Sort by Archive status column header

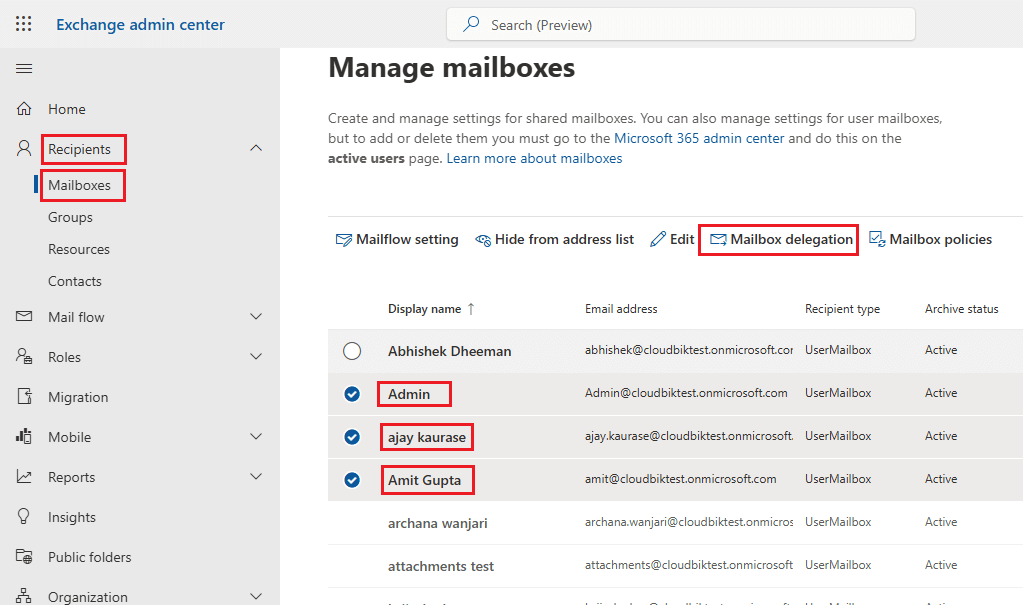(961, 309)
